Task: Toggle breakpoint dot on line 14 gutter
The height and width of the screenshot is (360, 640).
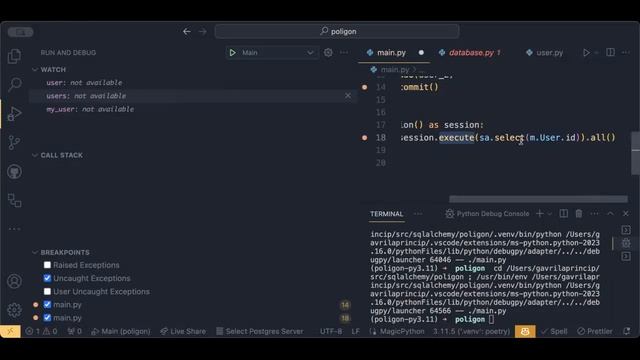Action: [364, 87]
